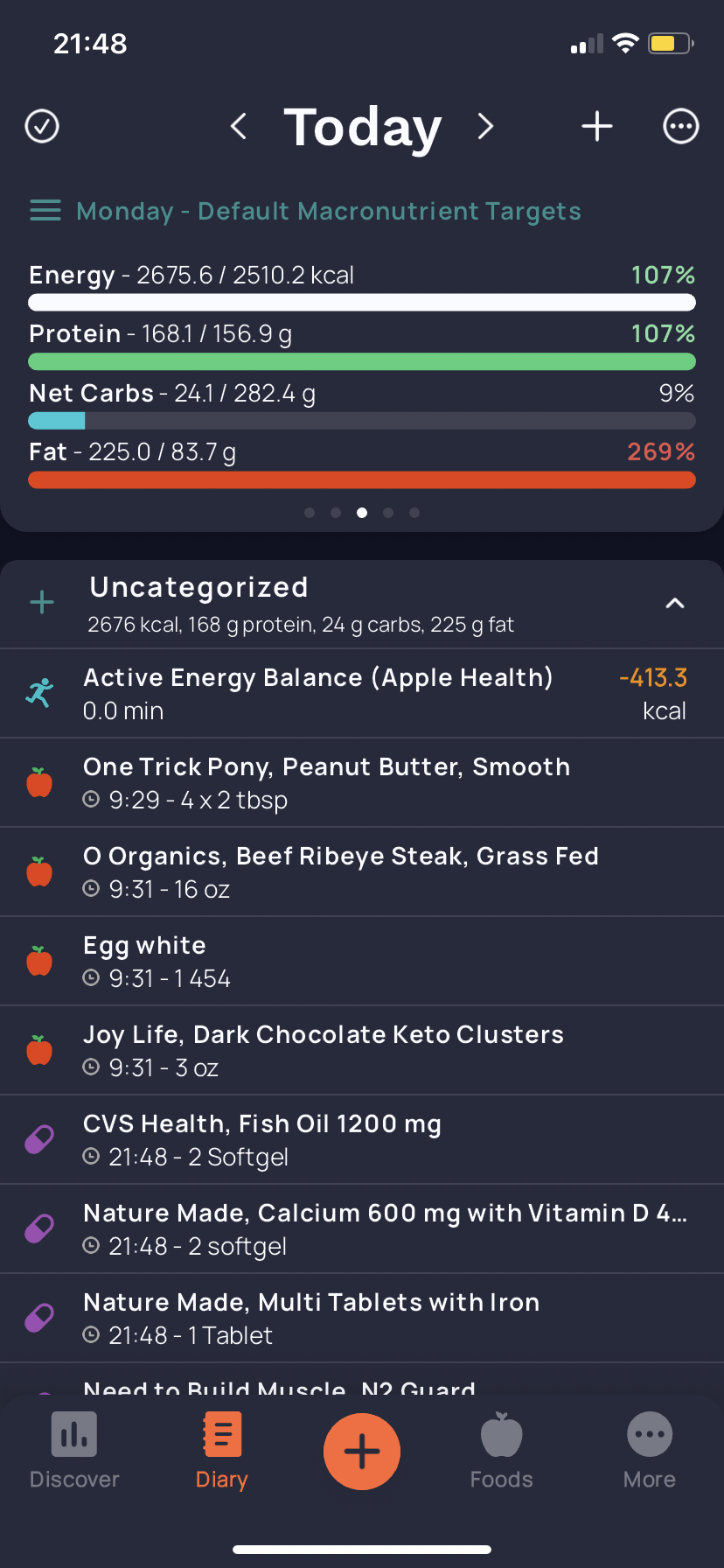This screenshot has width=724, height=1568.
Task: Add item to Uncategorized with green plus
Action: (x=42, y=602)
